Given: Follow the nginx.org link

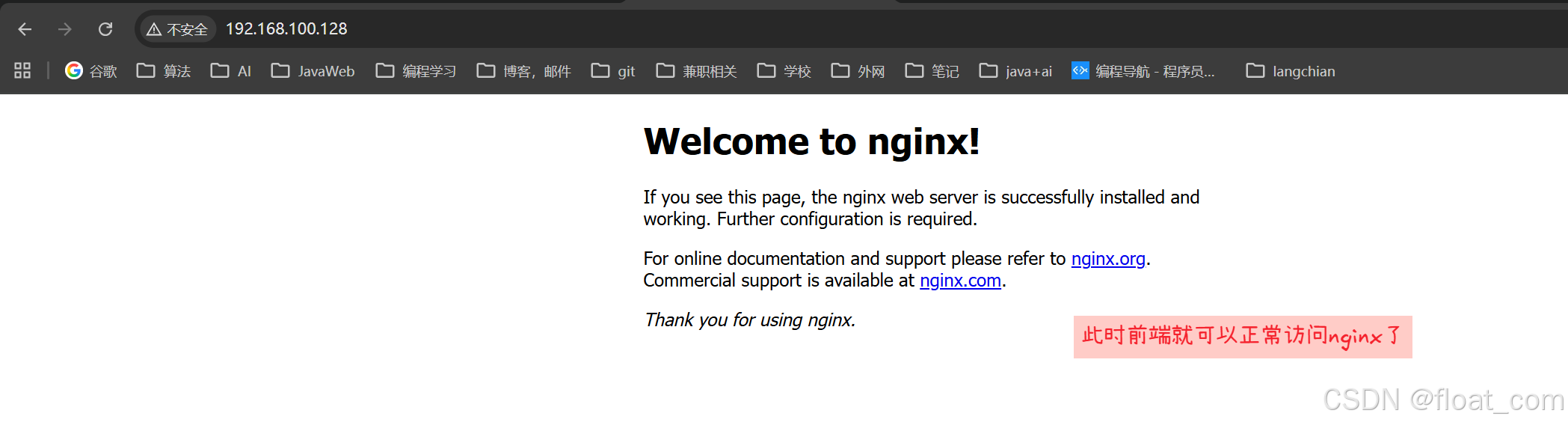Looking at the screenshot, I should coord(1108,259).
